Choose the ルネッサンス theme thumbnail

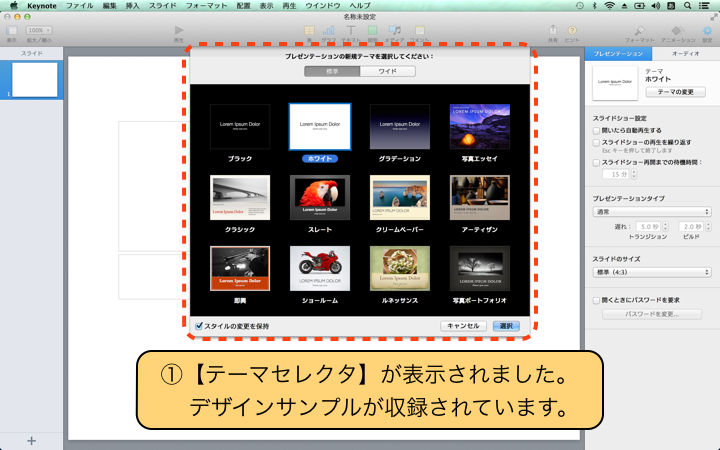[x=400, y=269]
